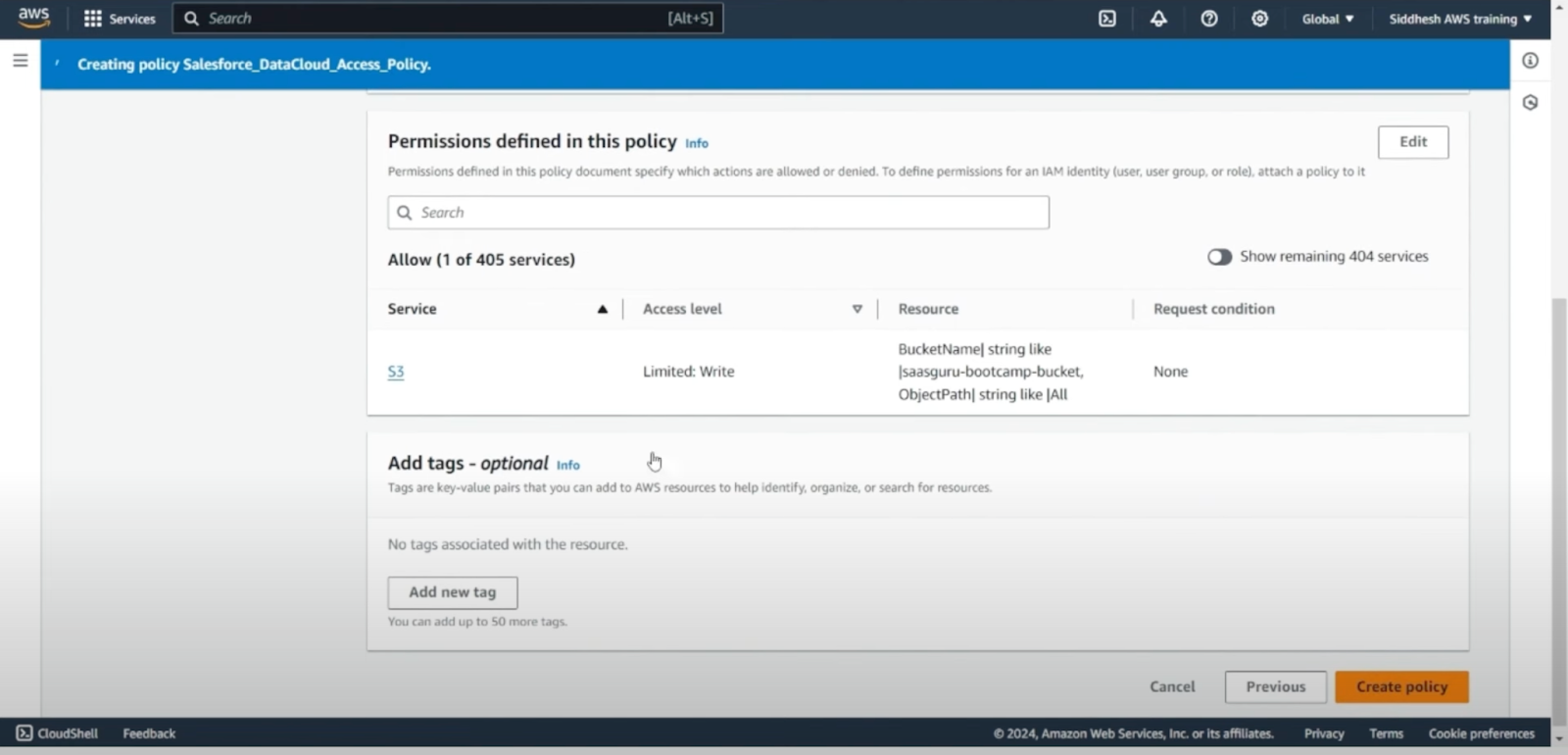
Task: Click the Allow (1 of 405 services) text
Action: tap(481, 260)
